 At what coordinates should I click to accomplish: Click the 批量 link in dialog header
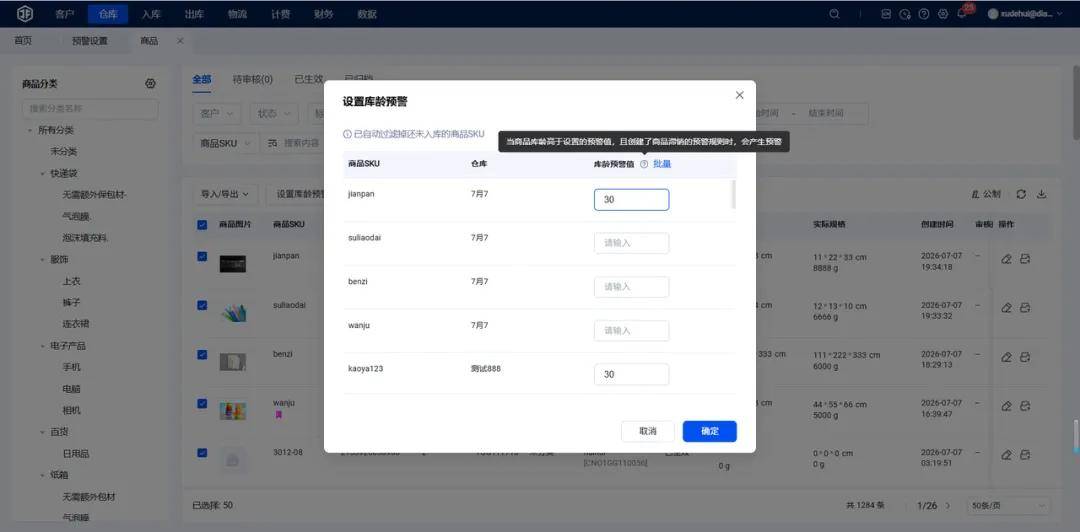click(662, 164)
